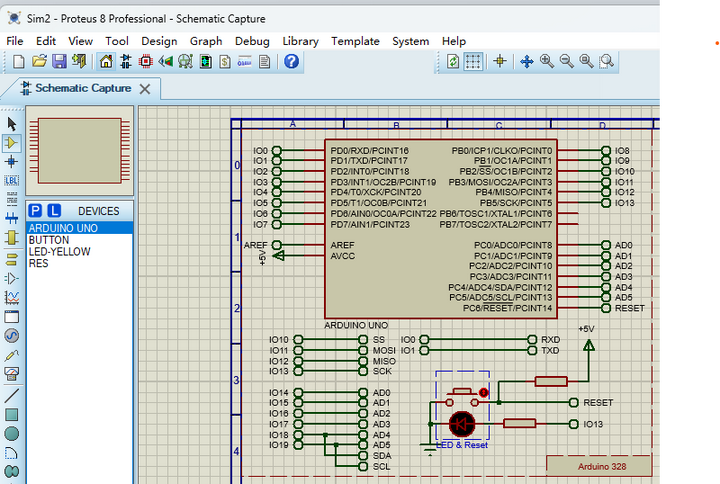Click the L library manager button

pyautogui.click(x=54, y=211)
